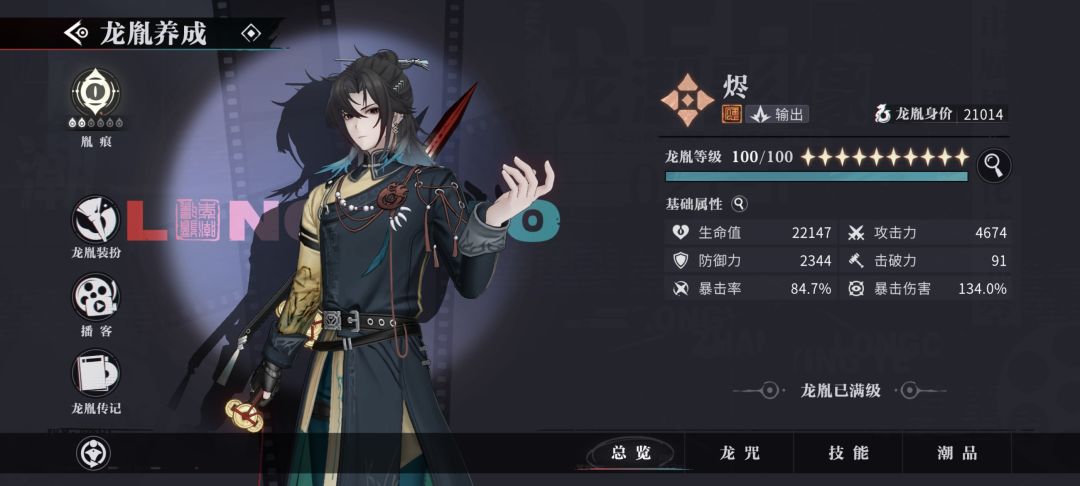
Task: Switch to the 总览 tab
Action: [x=631, y=453]
